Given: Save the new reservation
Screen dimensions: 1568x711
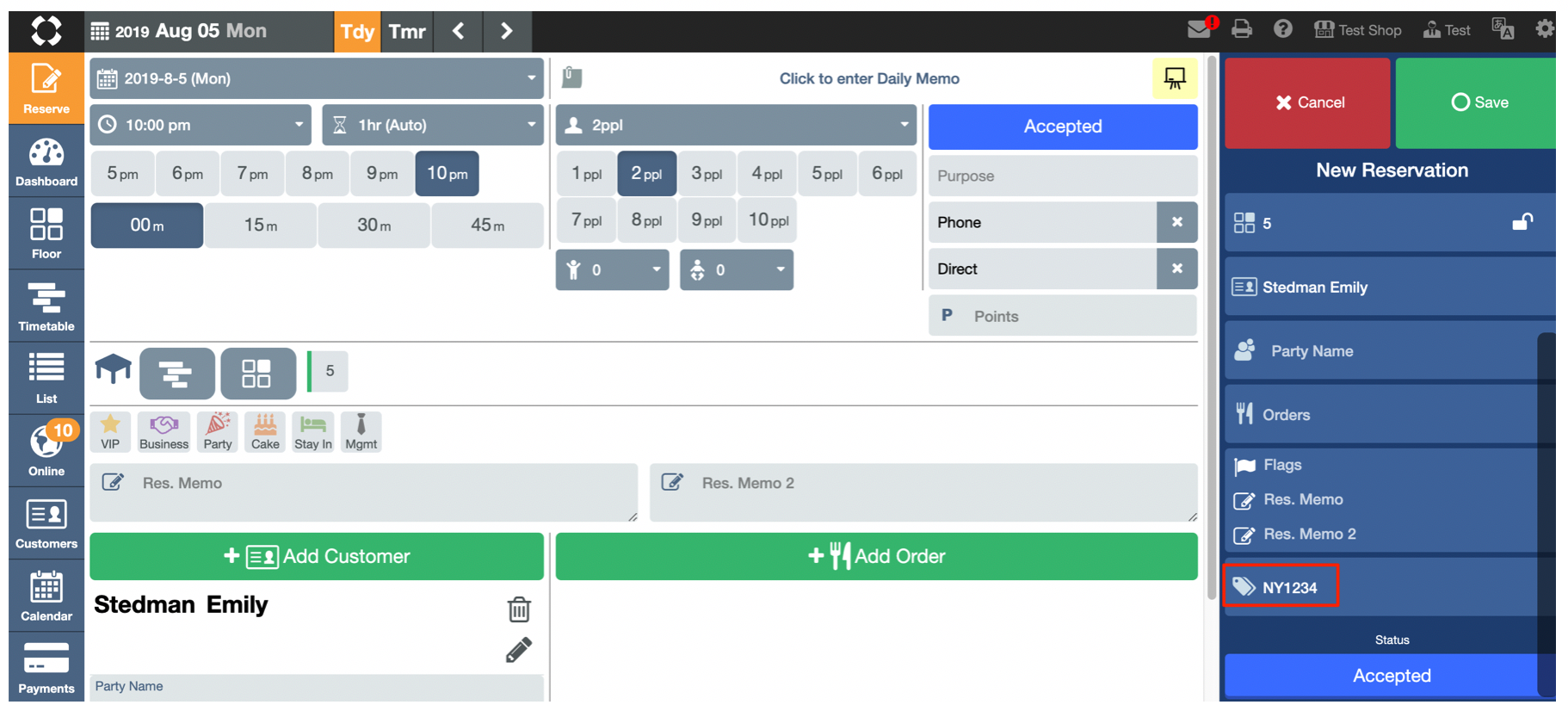Looking at the screenshot, I should click(x=1476, y=102).
